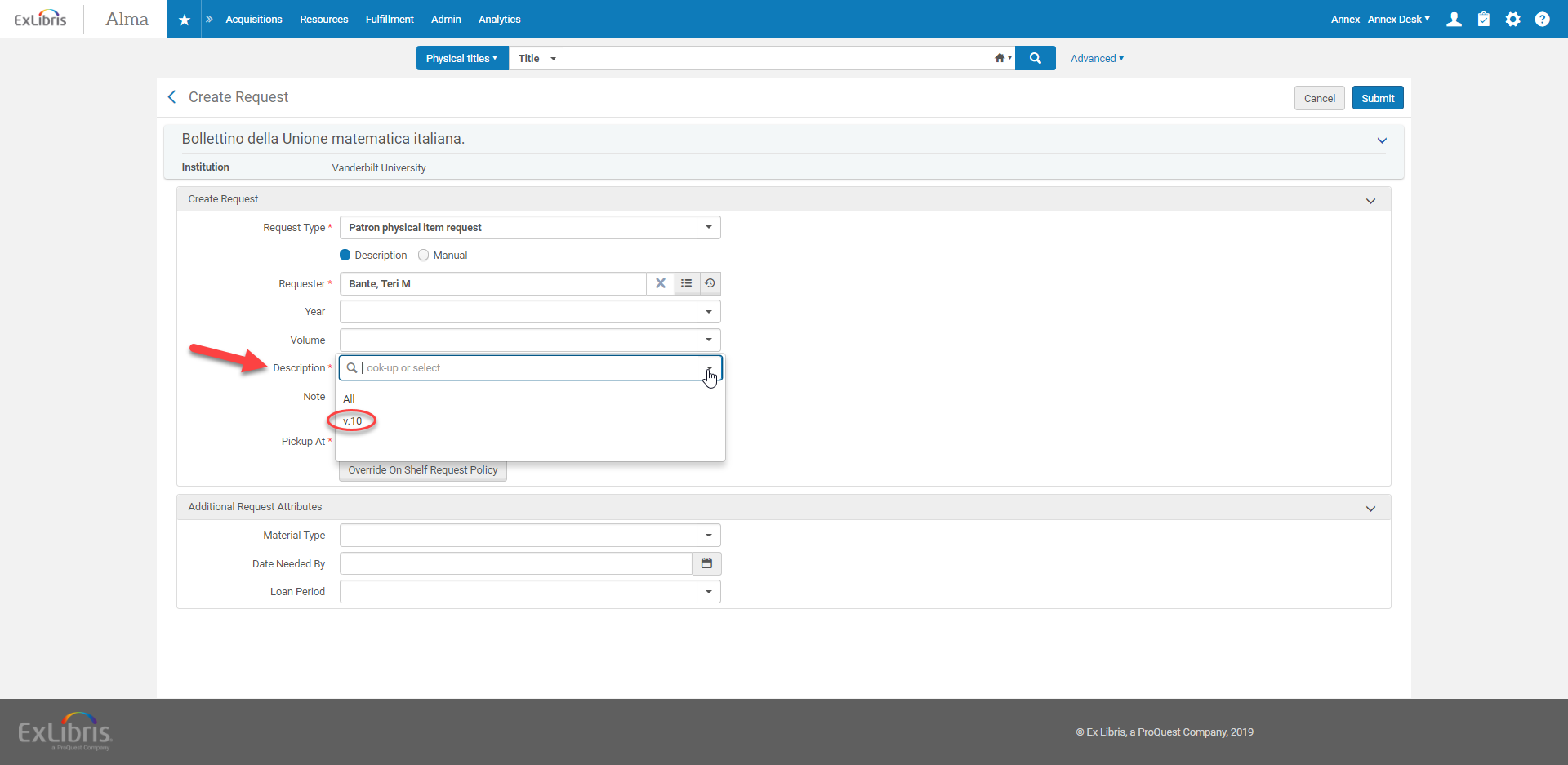Click the magnifier search button

1036,58
